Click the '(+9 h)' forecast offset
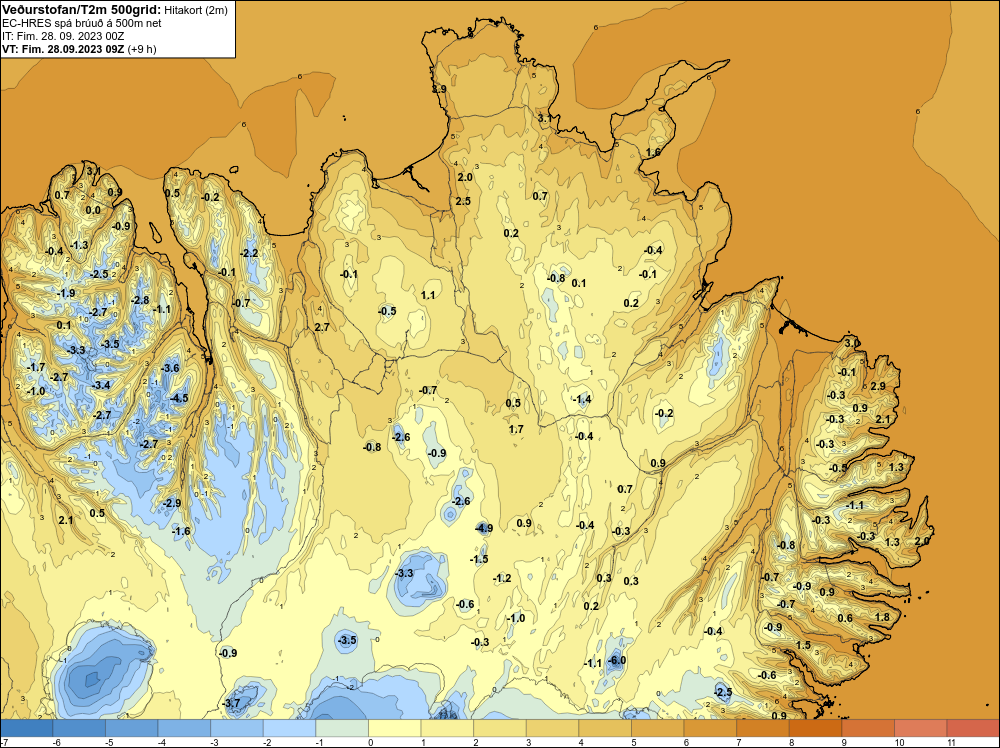The image size is (1000, 748). [142, 49]
